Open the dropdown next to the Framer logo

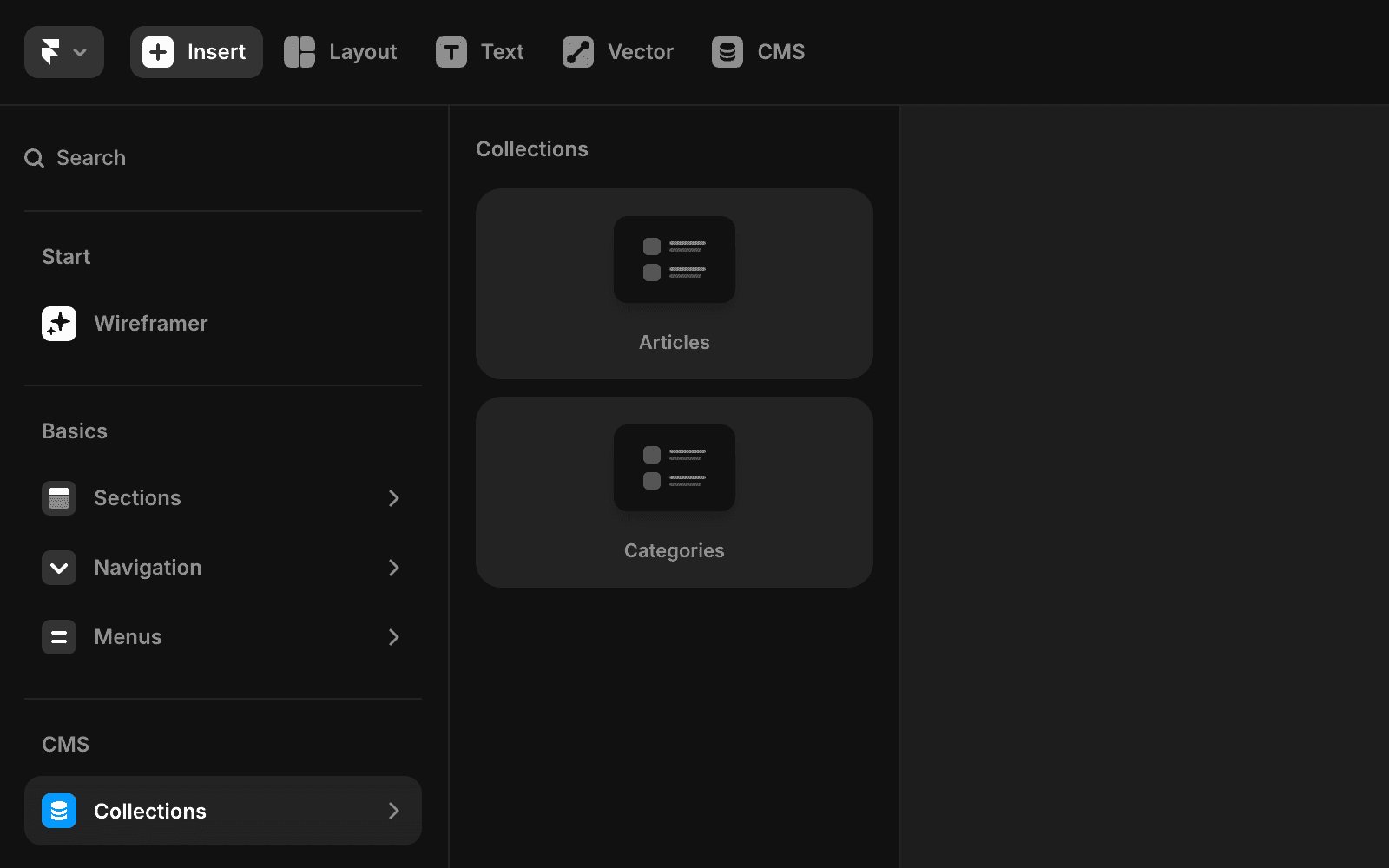[x=81, y=52]
